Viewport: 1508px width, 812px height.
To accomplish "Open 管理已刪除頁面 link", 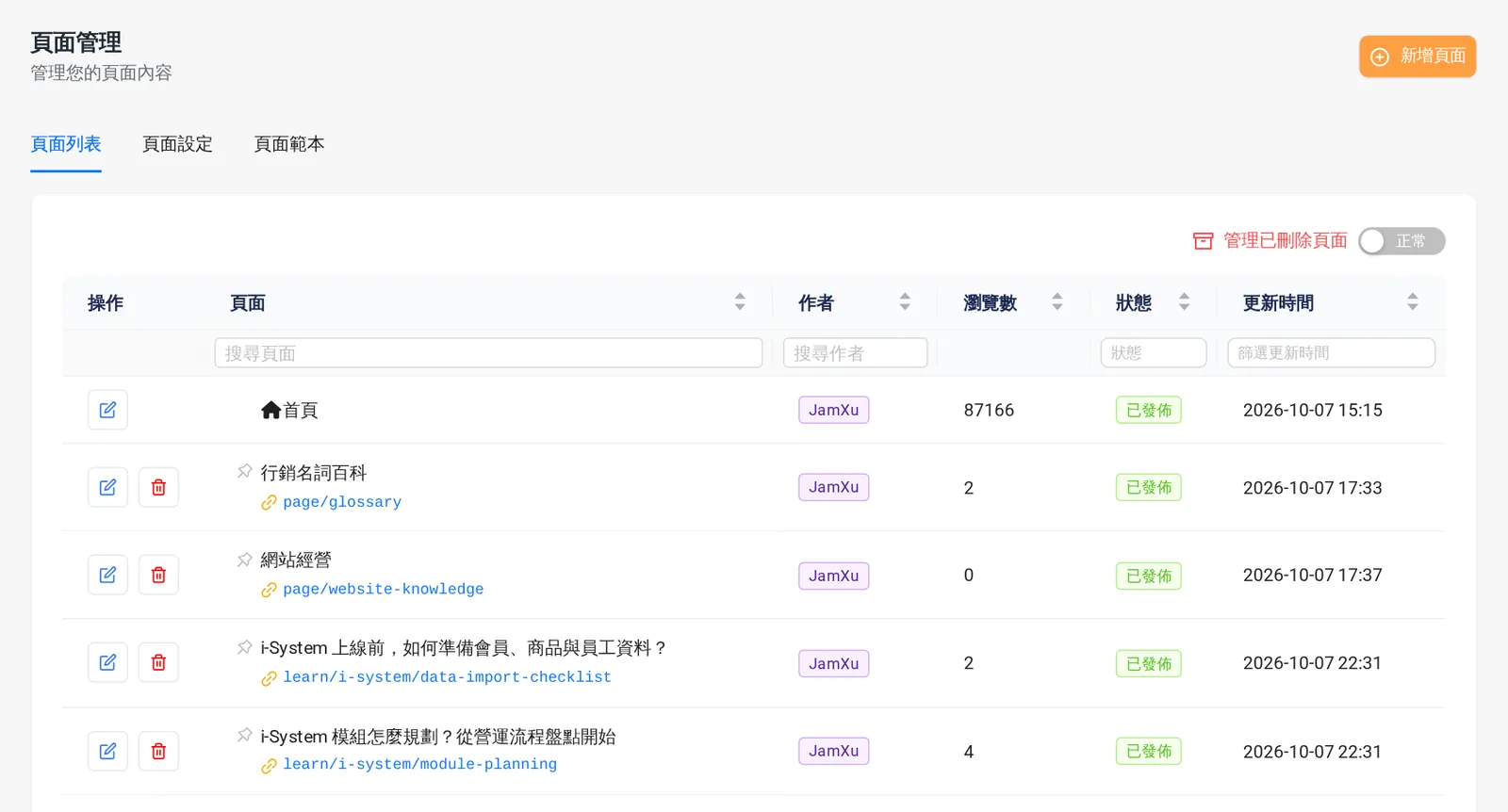I will point(1270,241).
